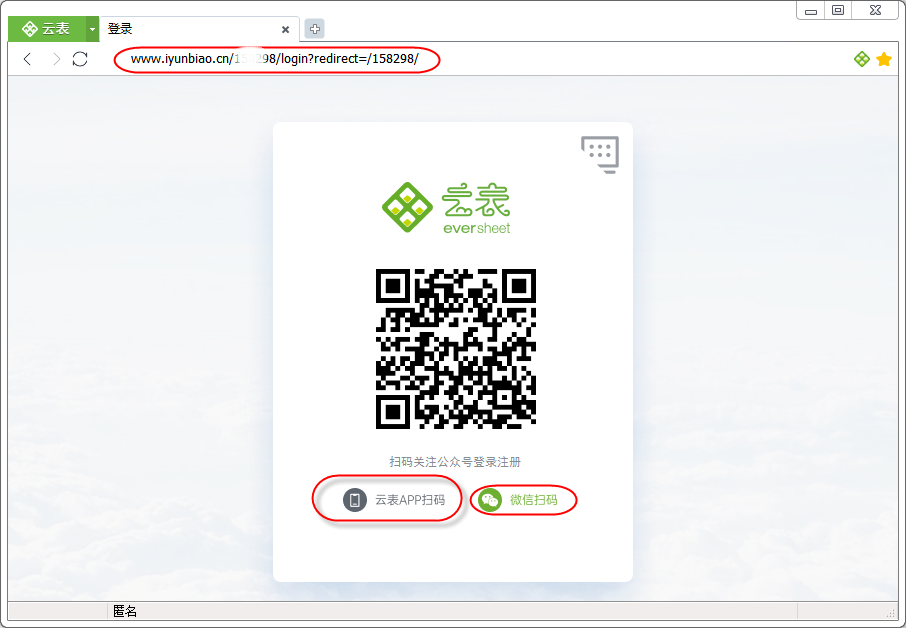Select 云表APP扫码 login option
The width and height of the screenshot is (906, 628).
tap(393, 500)
